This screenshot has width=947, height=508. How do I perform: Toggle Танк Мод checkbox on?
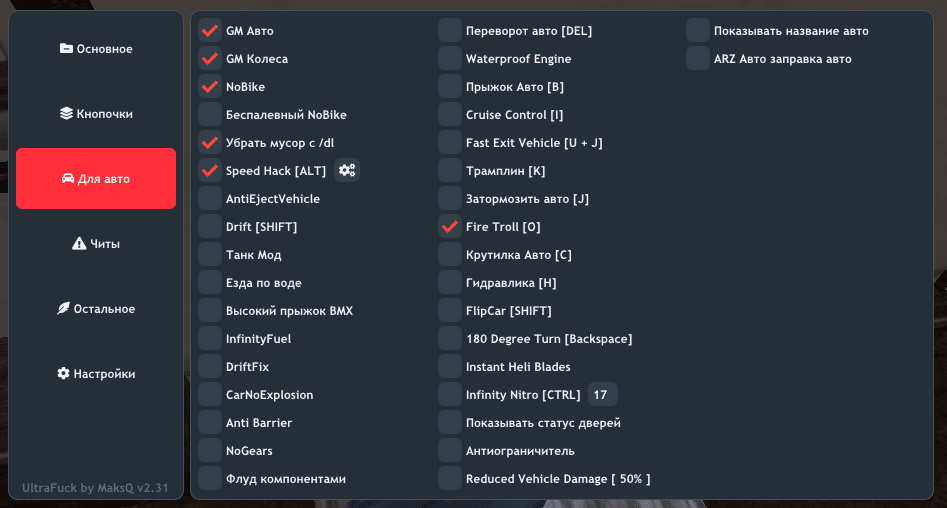[x=210, y=255]
